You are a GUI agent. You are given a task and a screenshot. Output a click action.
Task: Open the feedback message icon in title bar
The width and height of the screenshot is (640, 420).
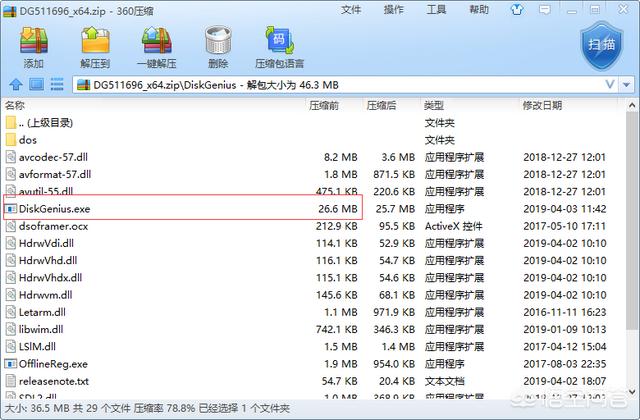coord(544,9)
